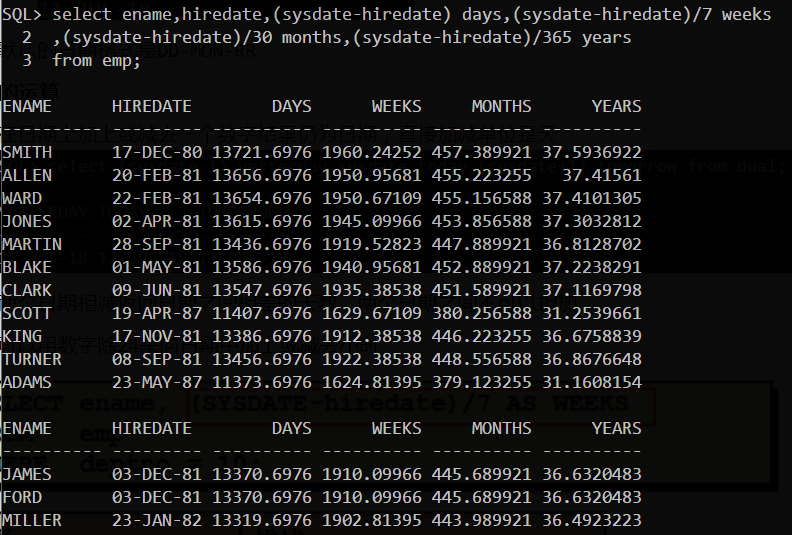Click the TURNER employee name
The image size is (792, 535).
(x=32, y=359)
